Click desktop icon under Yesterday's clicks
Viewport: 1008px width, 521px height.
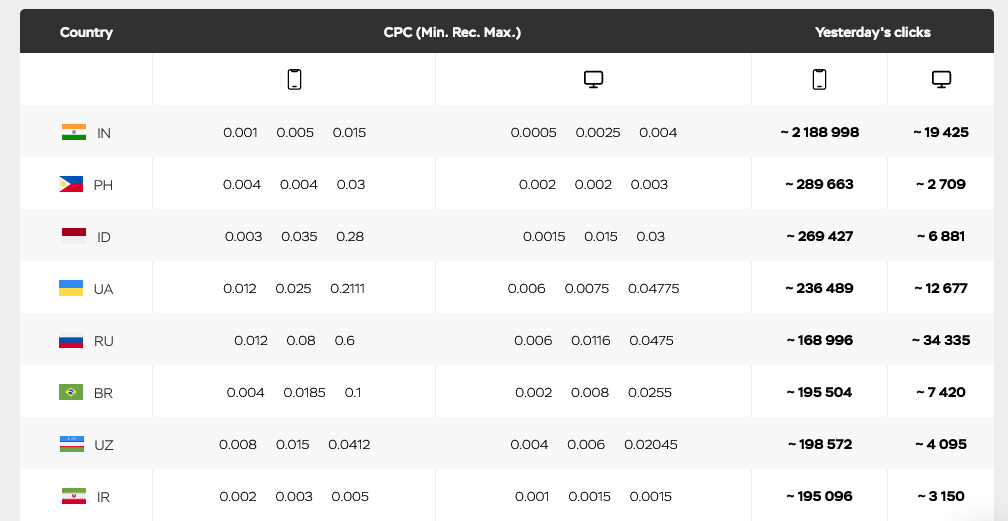(941, 80)
